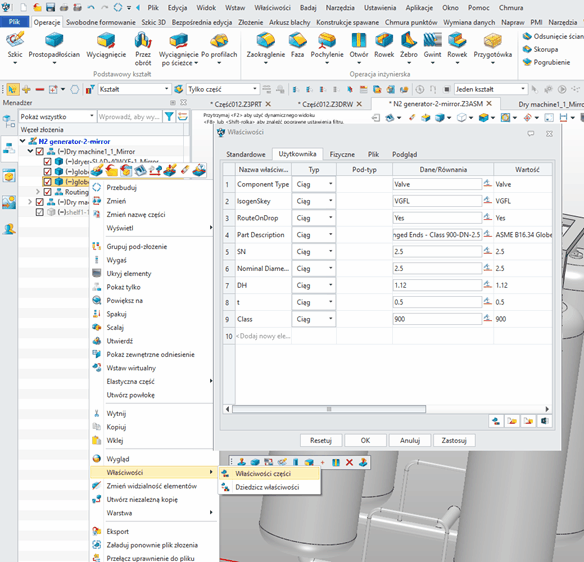
Task: Switch to the Fizyczne tab
Action: click(x=342, y=154)
